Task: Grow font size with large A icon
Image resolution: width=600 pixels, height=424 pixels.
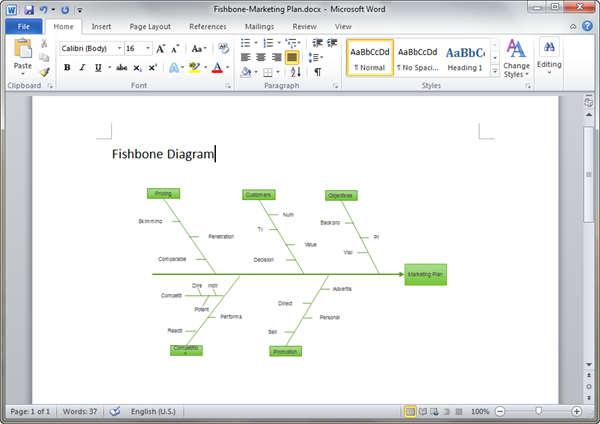Action: tap(161, 49)
